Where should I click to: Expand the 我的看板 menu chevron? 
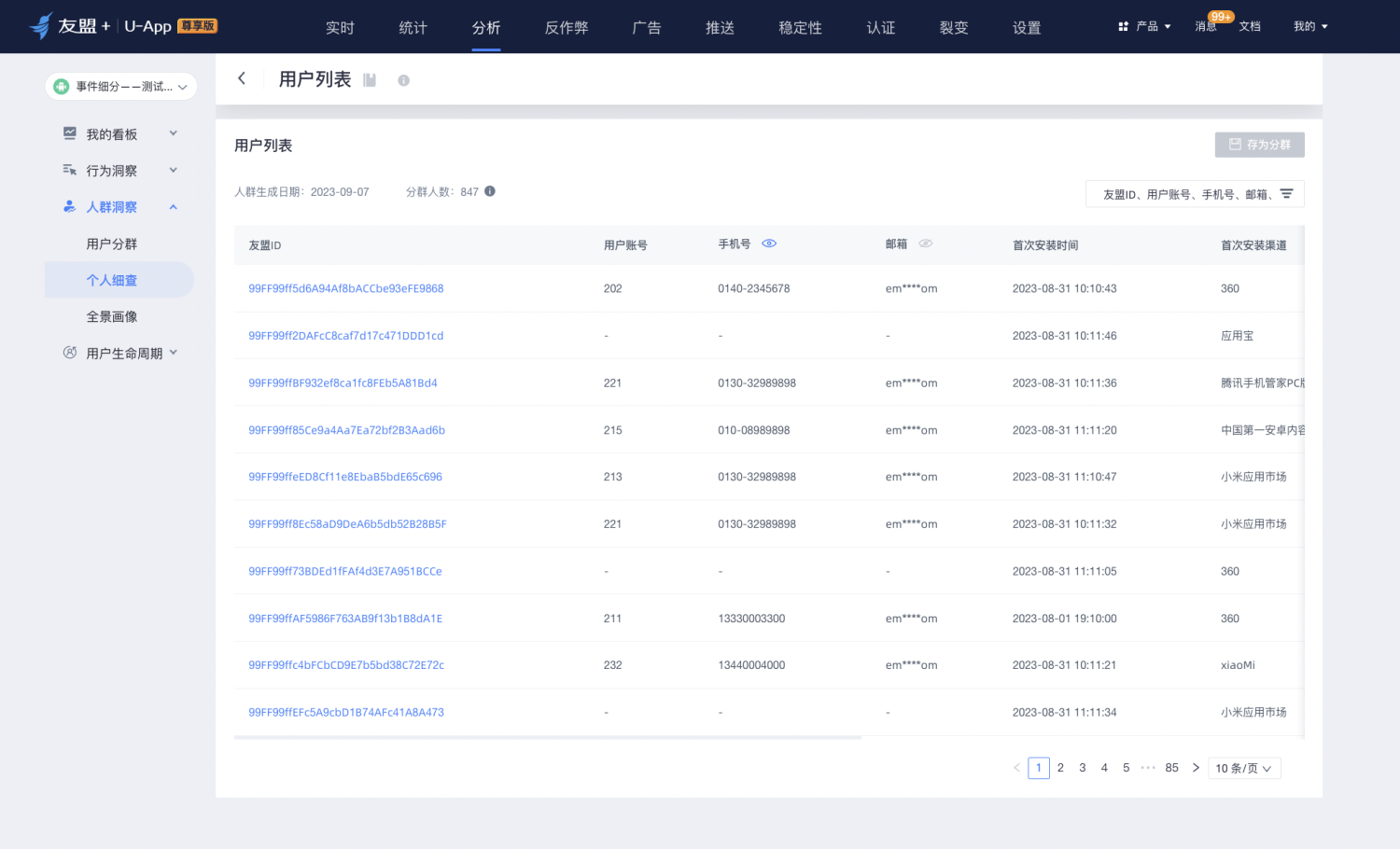[x=174, y=133]
